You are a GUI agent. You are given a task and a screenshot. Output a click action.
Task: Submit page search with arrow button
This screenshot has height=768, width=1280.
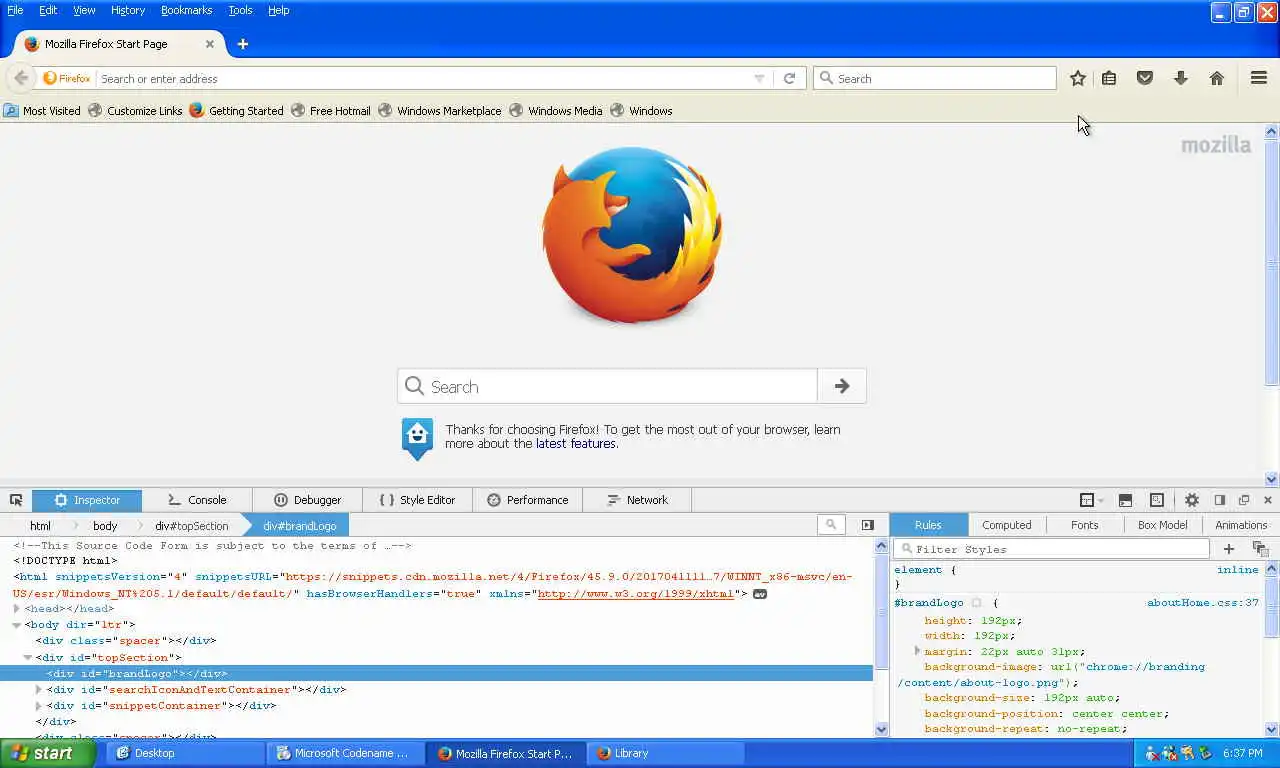pyautogui.click(x=842, y=386)
